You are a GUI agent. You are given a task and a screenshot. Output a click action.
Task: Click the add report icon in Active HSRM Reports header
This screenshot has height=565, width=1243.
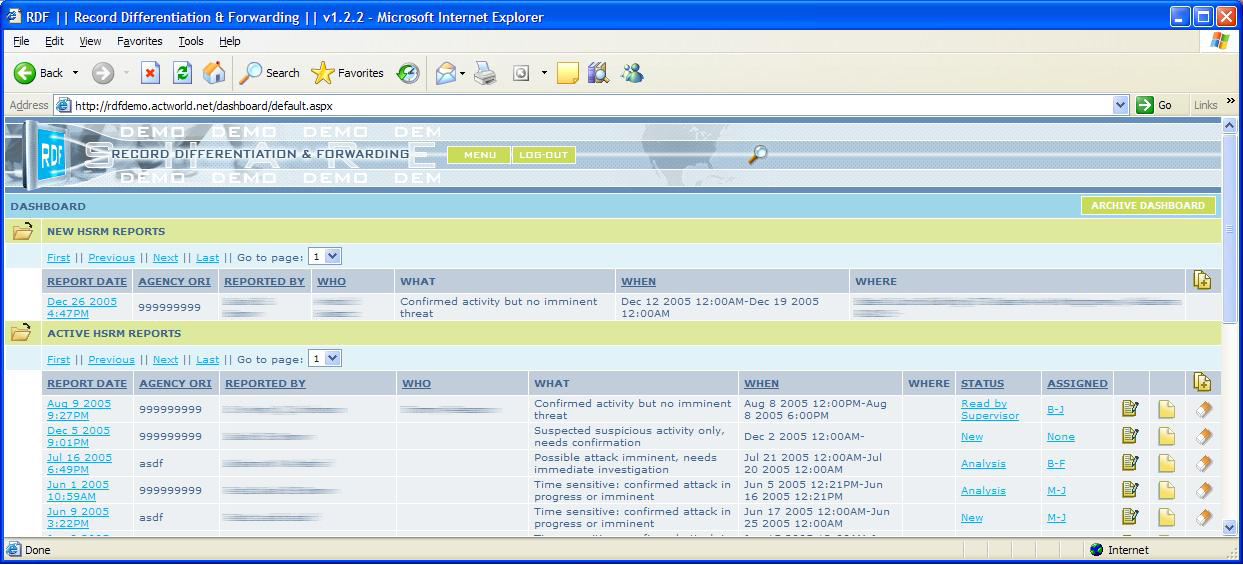[1202, 382]
